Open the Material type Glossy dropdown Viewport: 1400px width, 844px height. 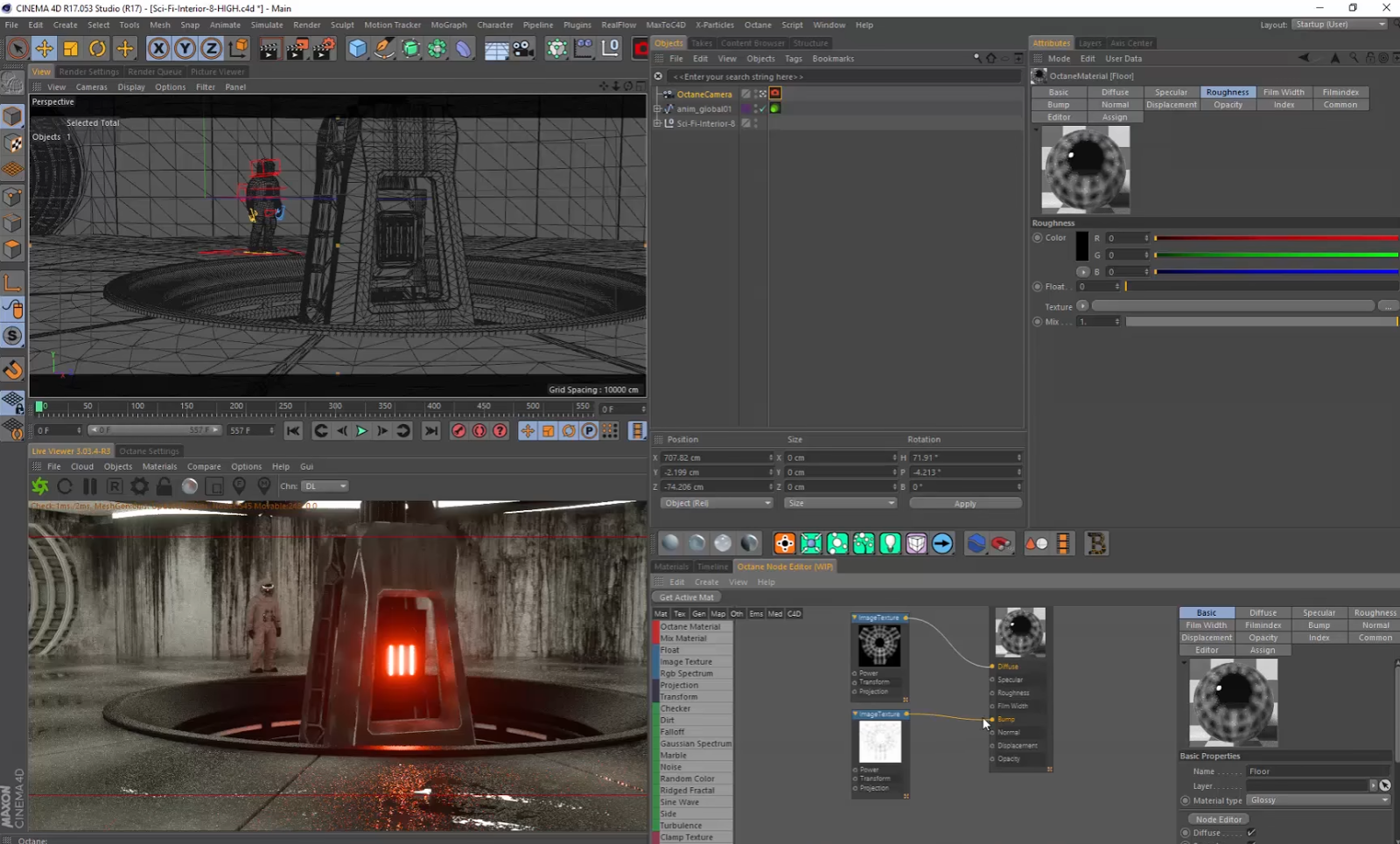pos(1319,800)
